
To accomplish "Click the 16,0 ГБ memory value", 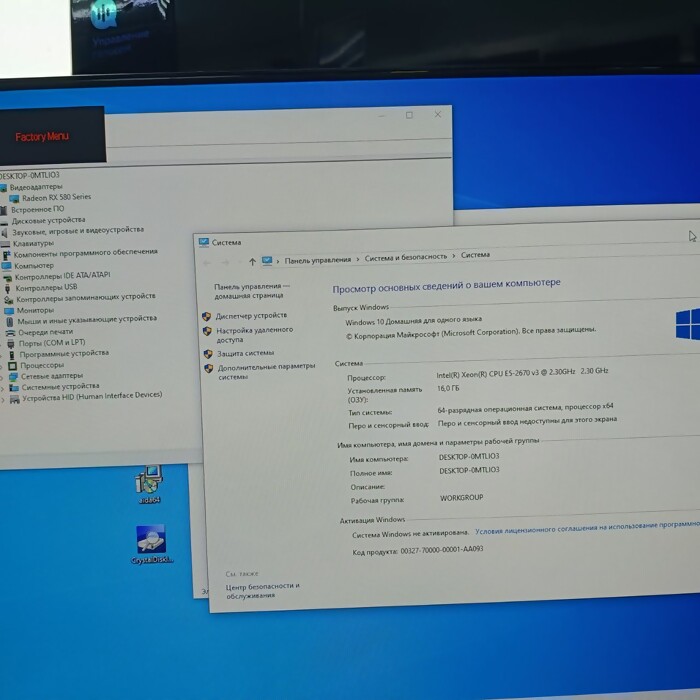I will pyautogui.click(x=448, y=388).
